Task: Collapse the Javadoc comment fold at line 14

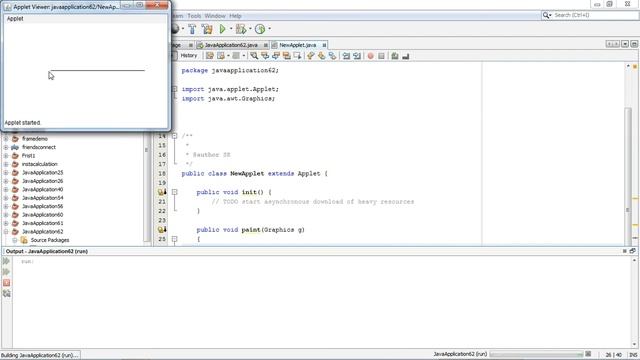Action: (174, 136)
